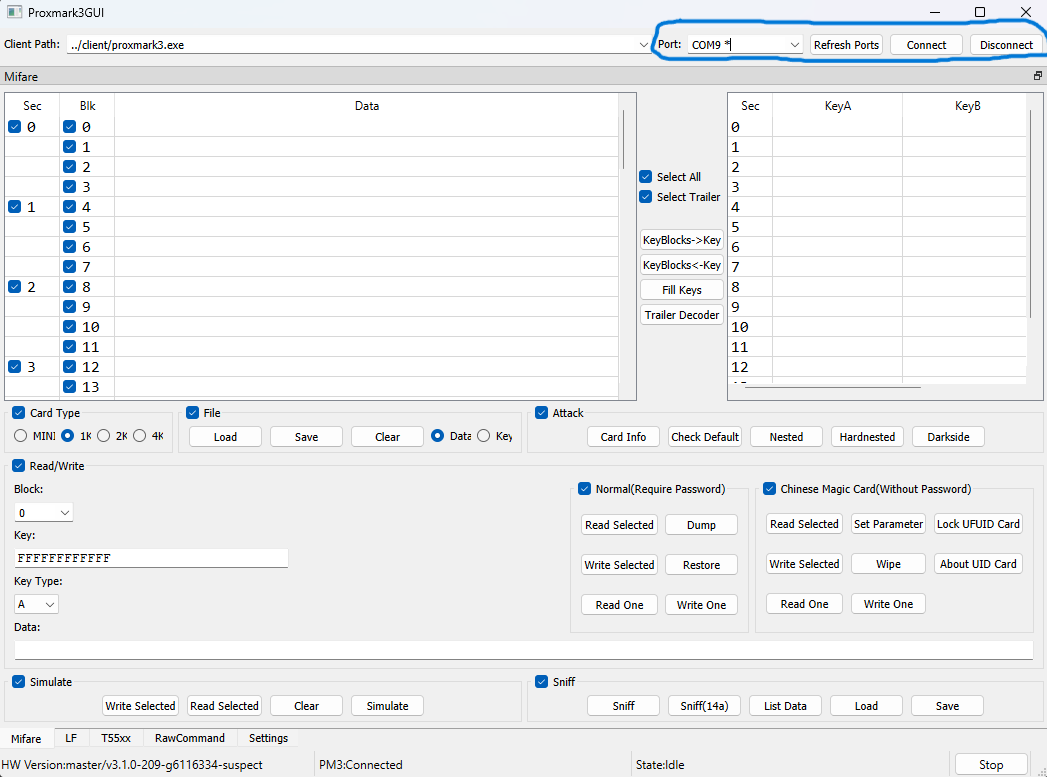The height and width of the screenshot is (777, 1047).
Task: Uncheck the Select All checkbox
Action: [x=646, y=177]
